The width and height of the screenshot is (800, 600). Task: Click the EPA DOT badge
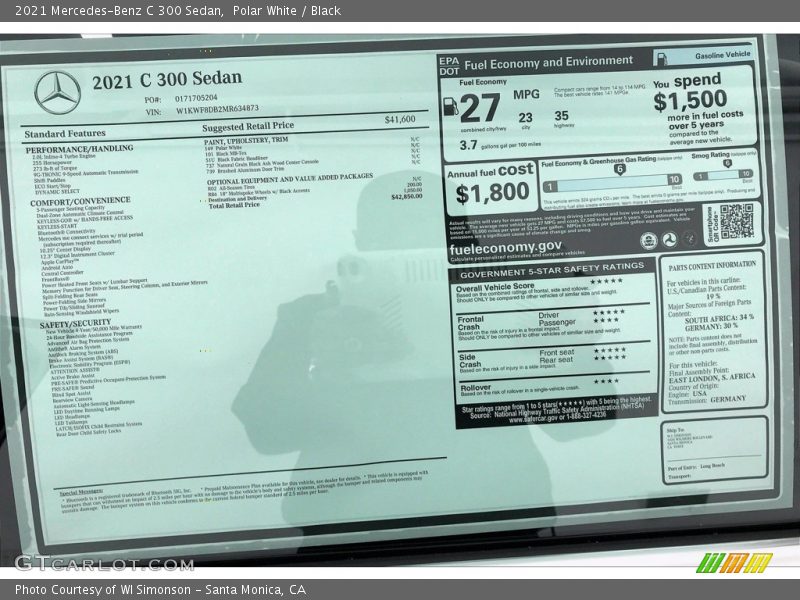click(x=448, y=65)
